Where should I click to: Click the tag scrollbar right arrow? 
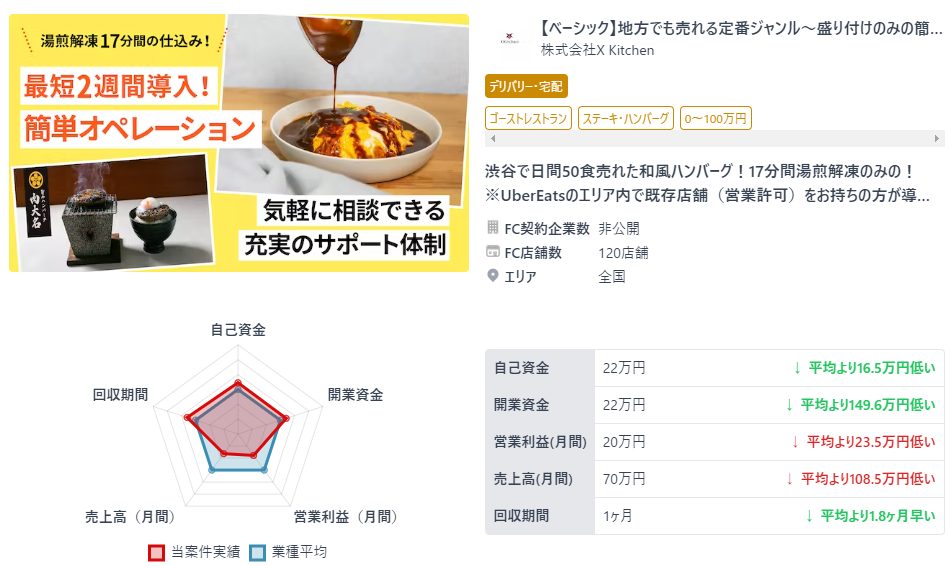[937, 139]
